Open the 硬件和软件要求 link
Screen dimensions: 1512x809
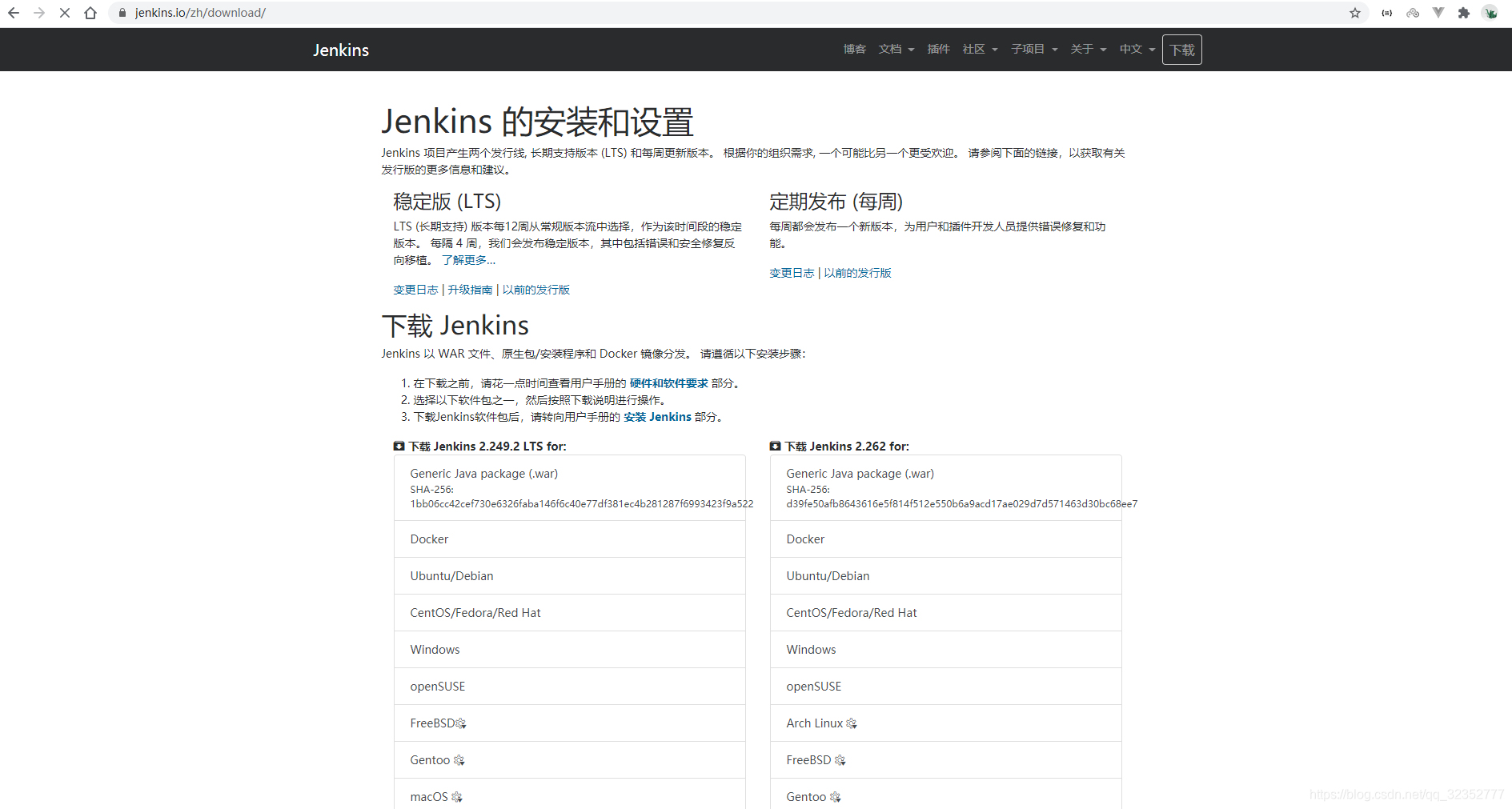(669, 383)
